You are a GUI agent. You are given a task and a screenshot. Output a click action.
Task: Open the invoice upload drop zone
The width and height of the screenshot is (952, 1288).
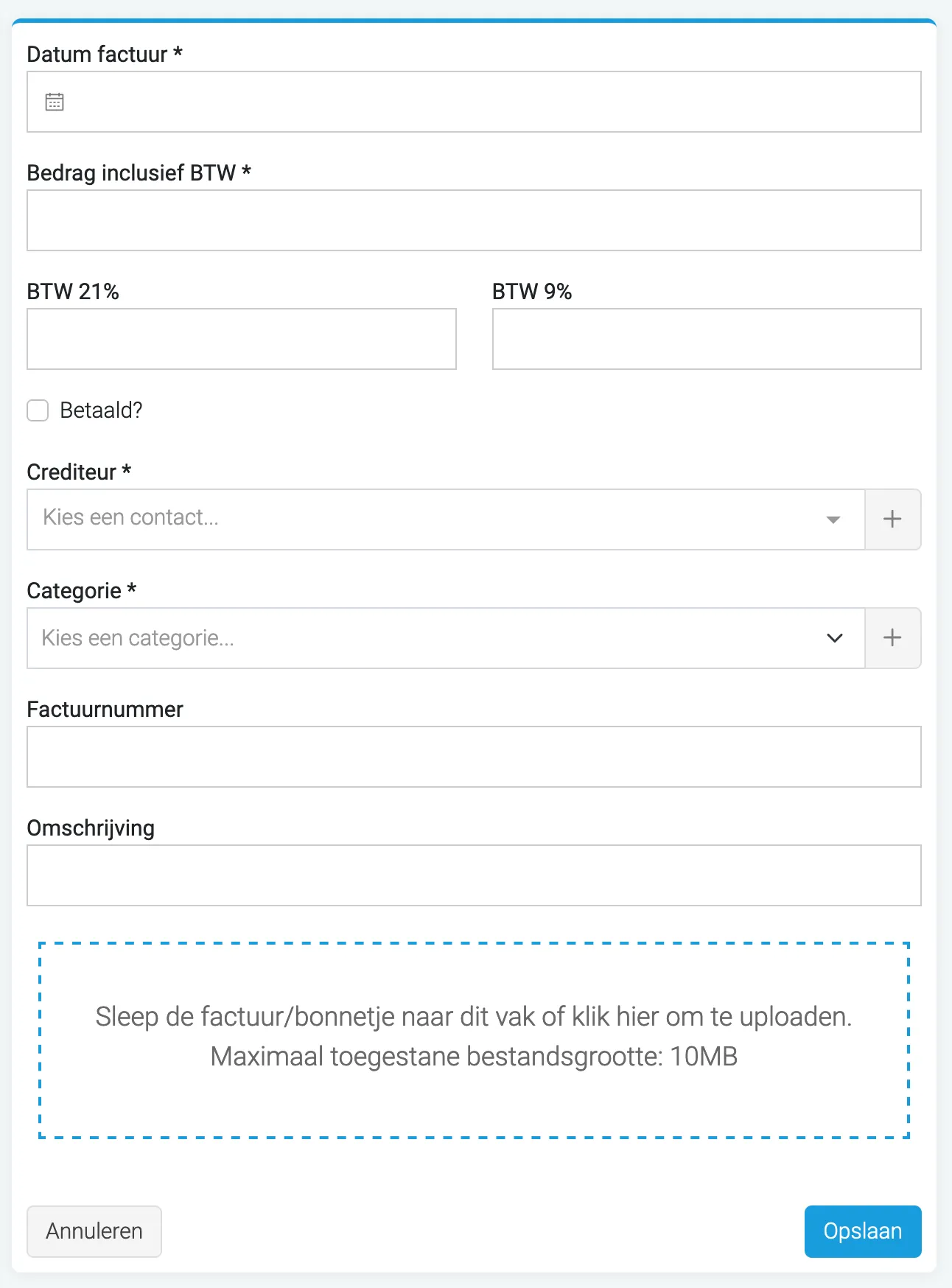(474, 1040)
